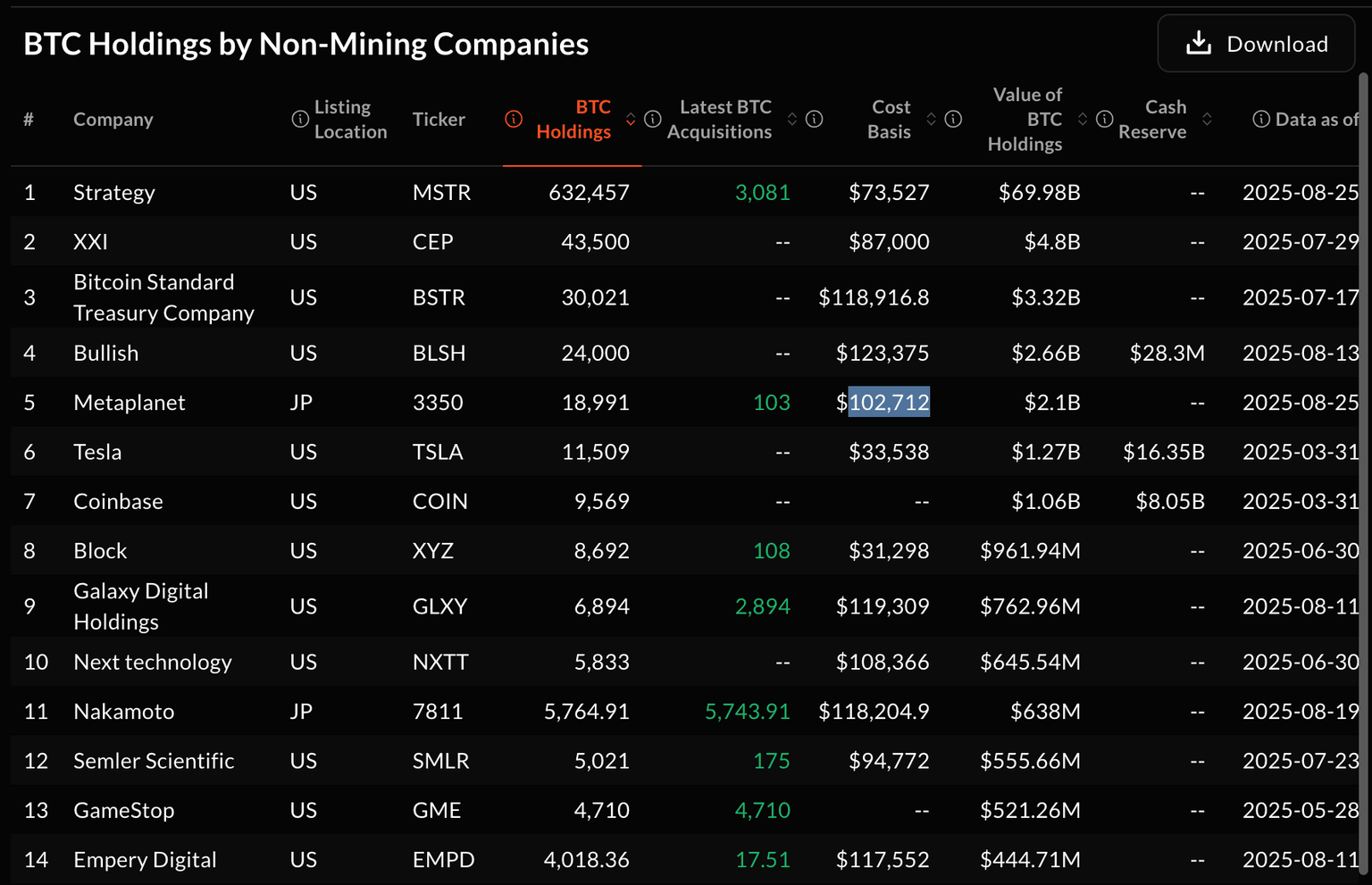Screen dimensions: 1372x885
Task: Click sort arrows for Value of BTC Holdings
Action: tap(1083, 120)
